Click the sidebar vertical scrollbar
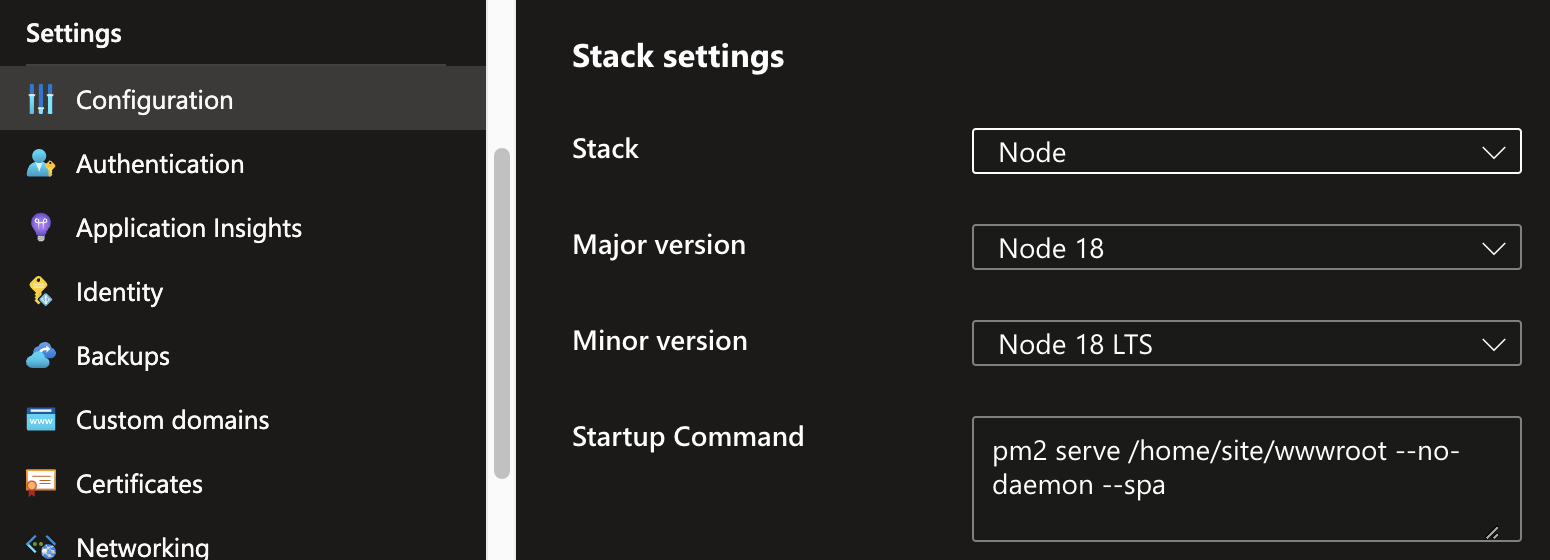The image size is (1550, 560). [501, 312]
